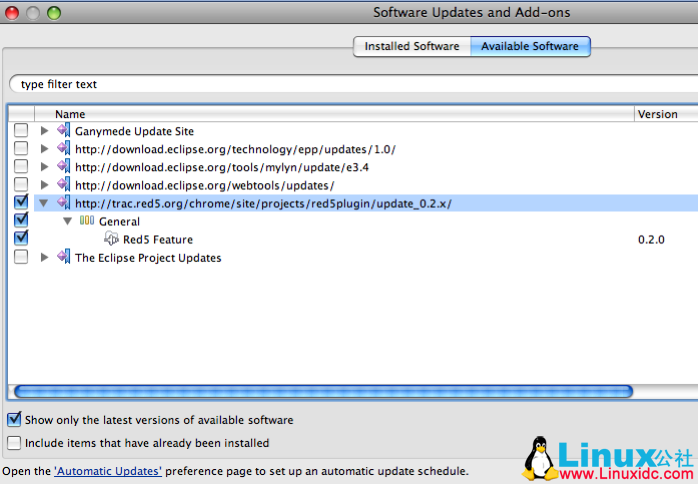Click The Eclipse Project Updates site icon
This screenshot has height=484, width=698.
coord(64,257)
